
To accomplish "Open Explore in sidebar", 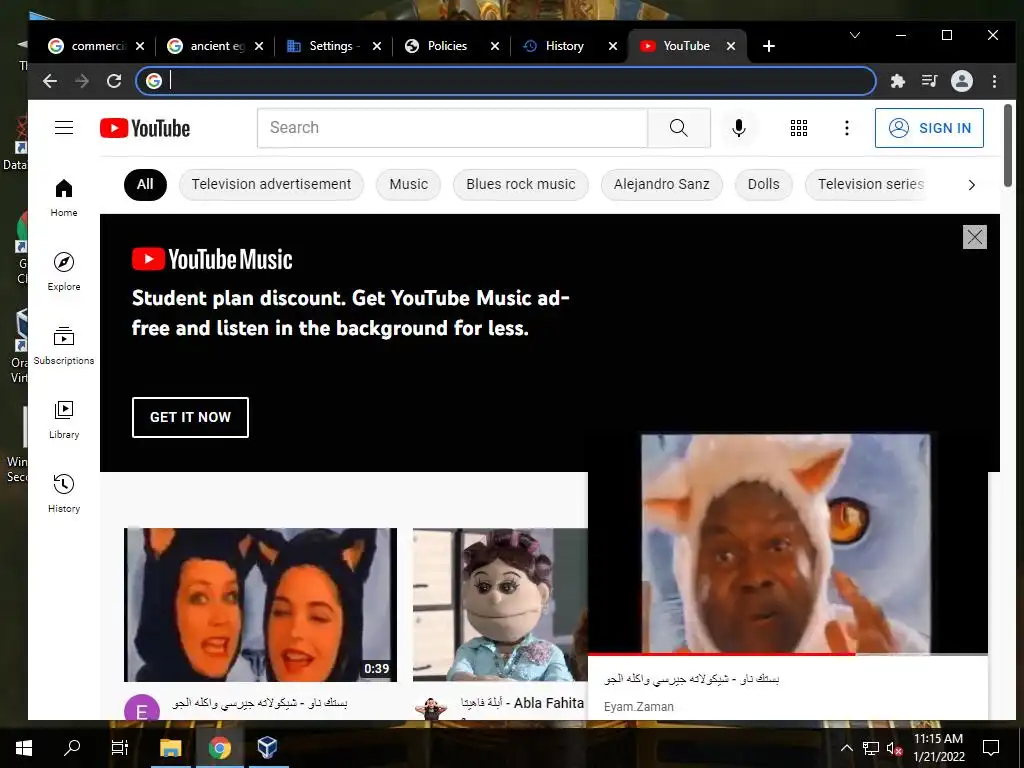I will click(64, 272).
